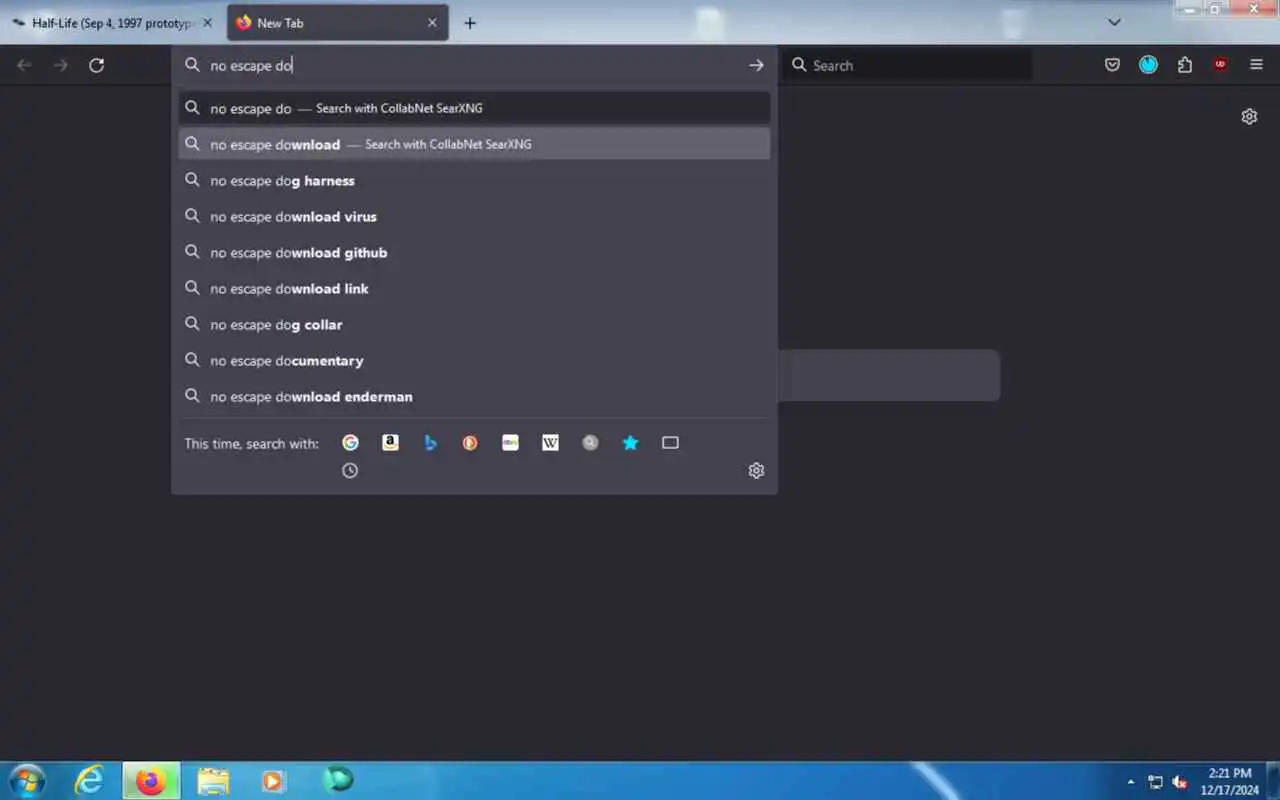Pick the gray magnifier search engine icon
Screen dimensions: 1280x800
(x=590, y=443)
